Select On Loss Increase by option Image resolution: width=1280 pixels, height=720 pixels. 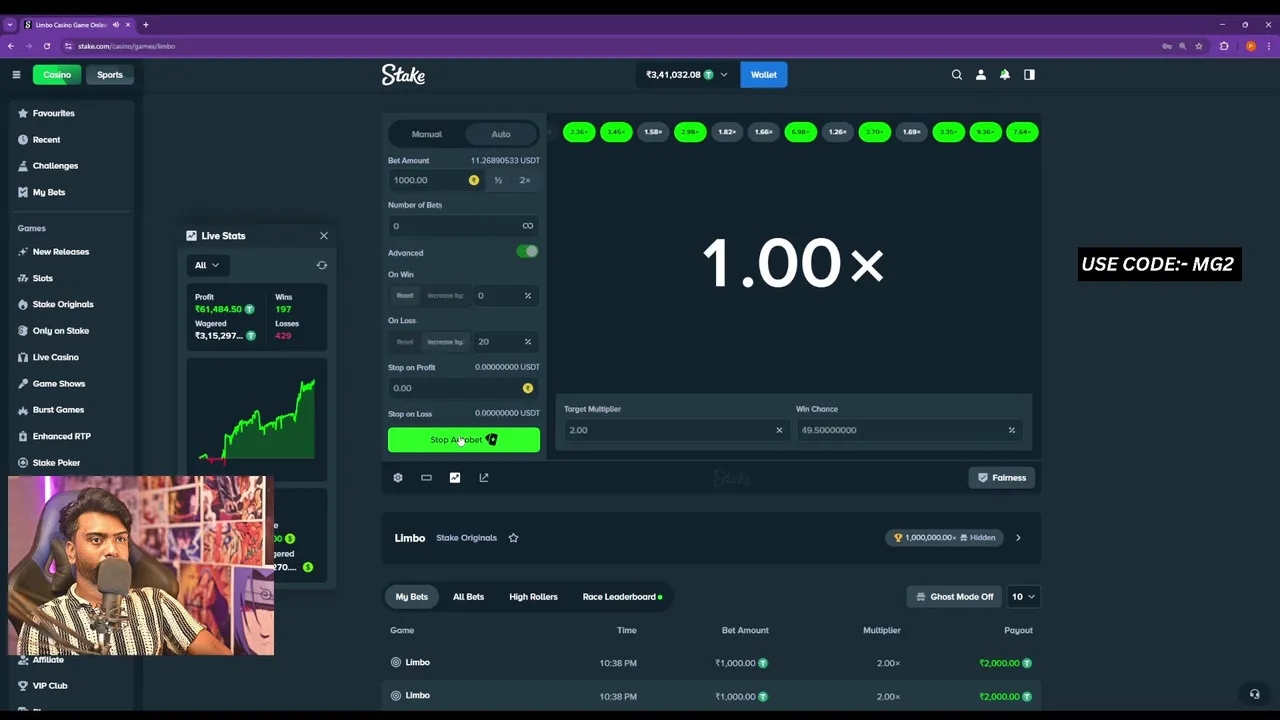pyautogui.click(x=445, y=342)
